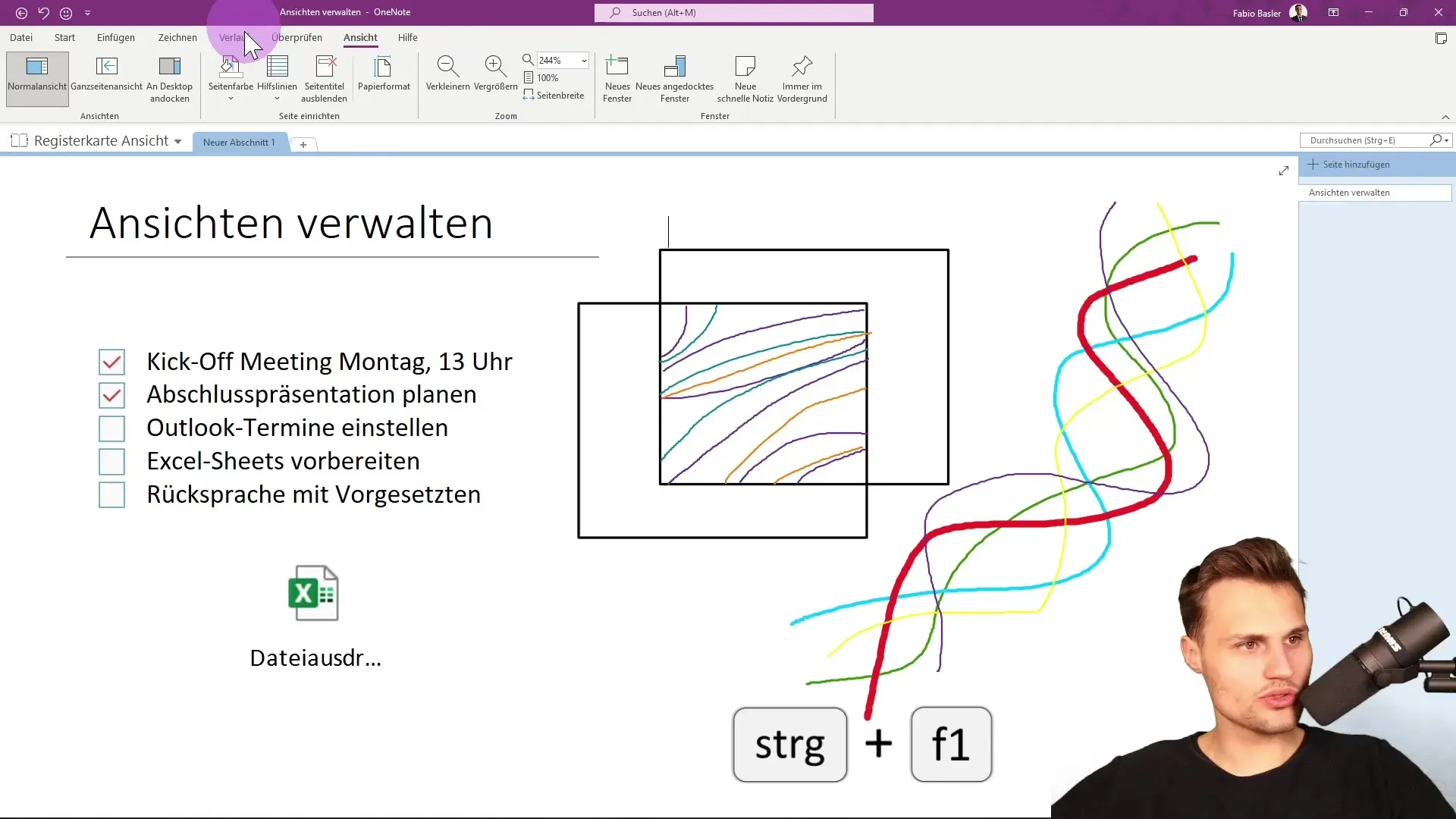
Task: Fit page to Seitenbreite
Action: click(554, 96)
